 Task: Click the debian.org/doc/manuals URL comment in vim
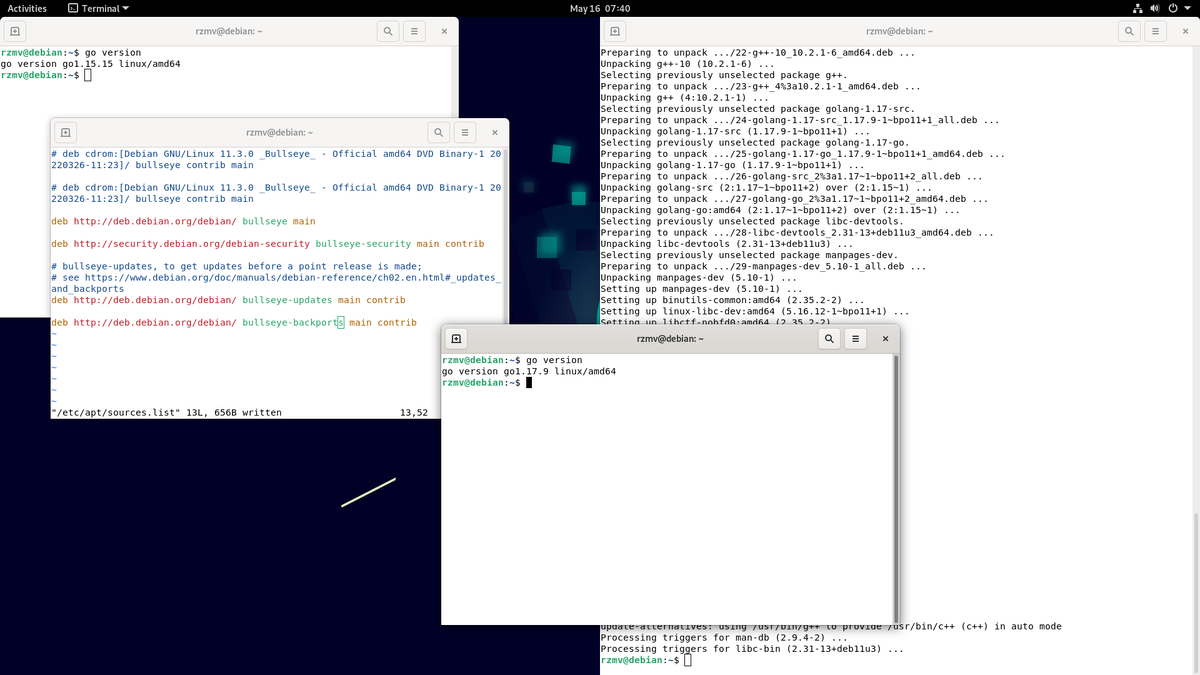(276, 283)
